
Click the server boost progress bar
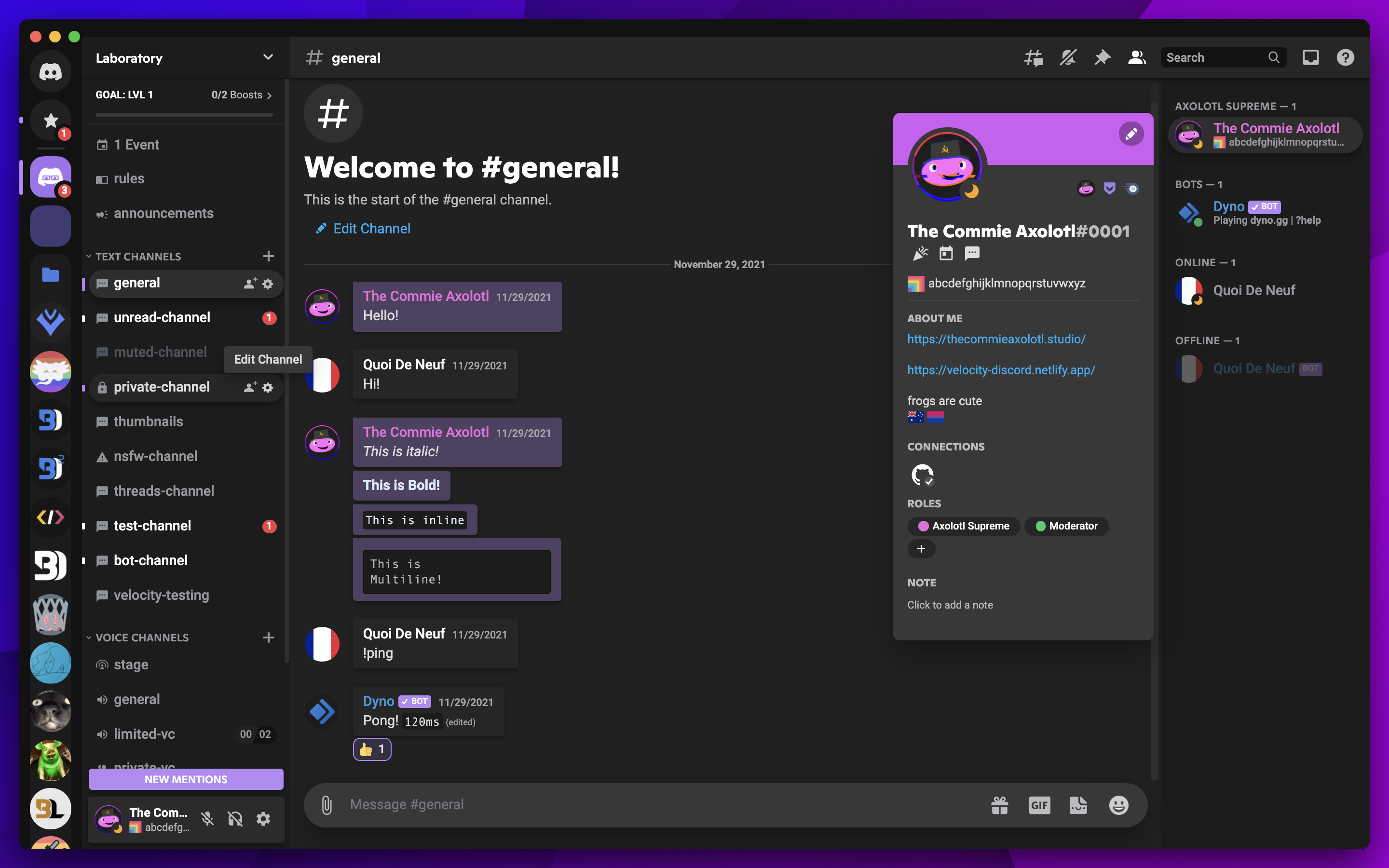[x=184, y=115]
